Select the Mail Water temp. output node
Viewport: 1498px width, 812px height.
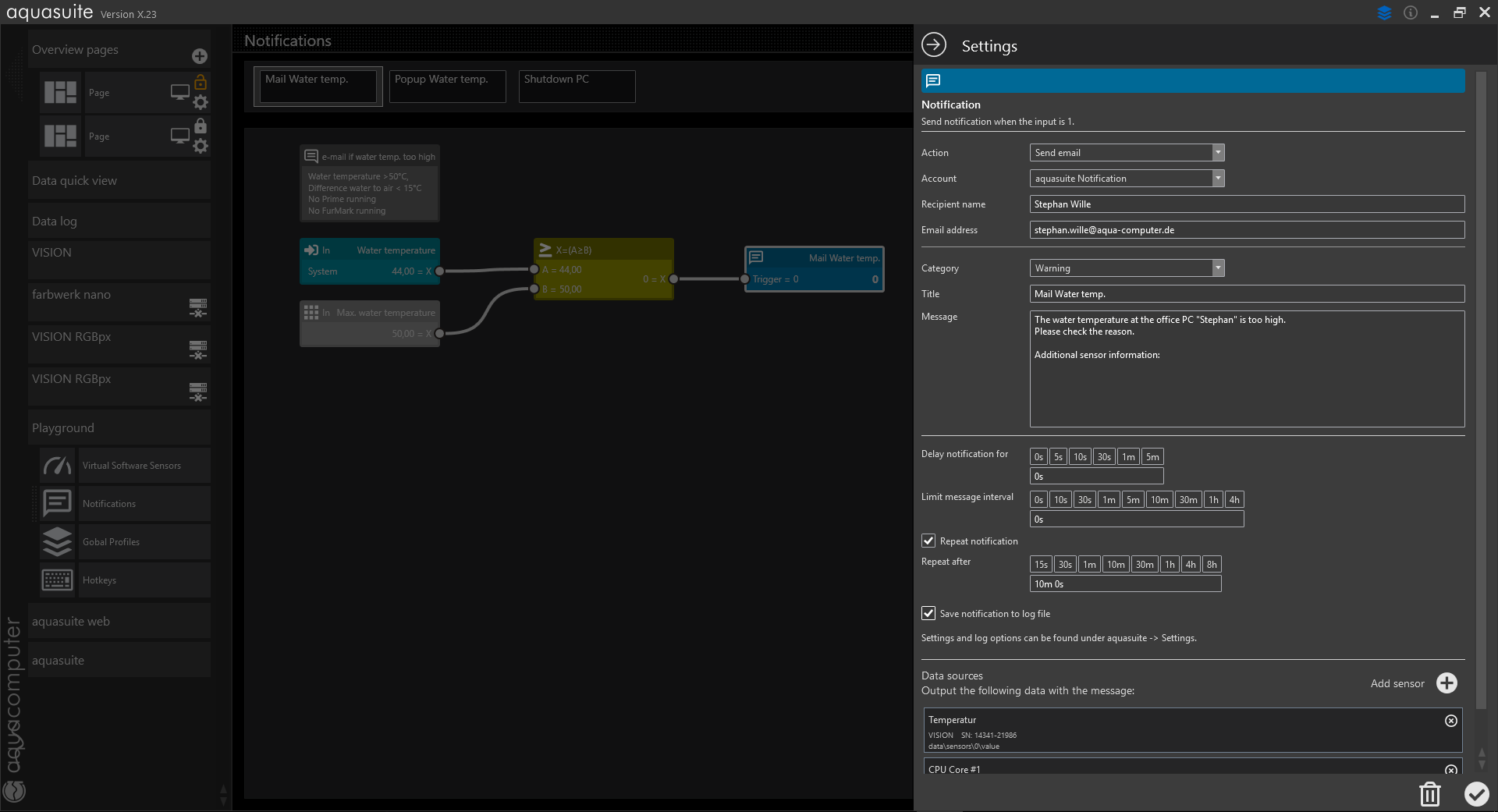coord(815,269)
